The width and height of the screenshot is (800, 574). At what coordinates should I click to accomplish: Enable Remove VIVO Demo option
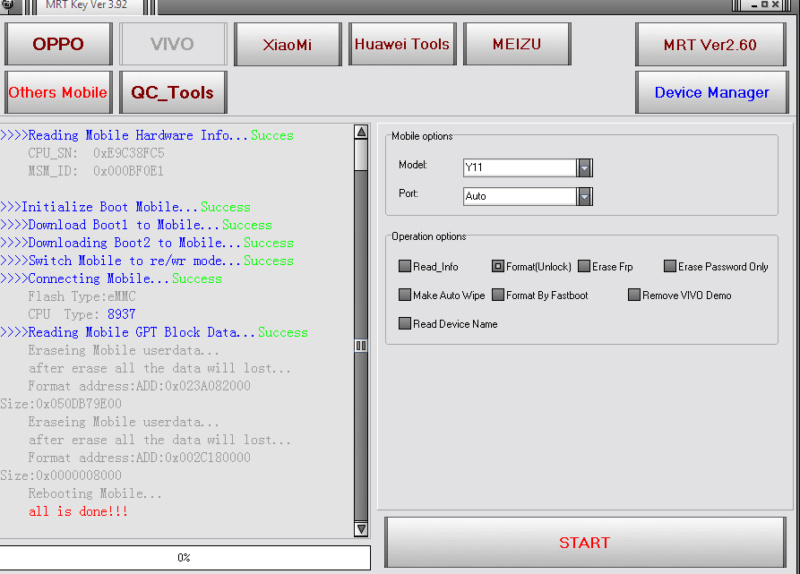(634, 296)
